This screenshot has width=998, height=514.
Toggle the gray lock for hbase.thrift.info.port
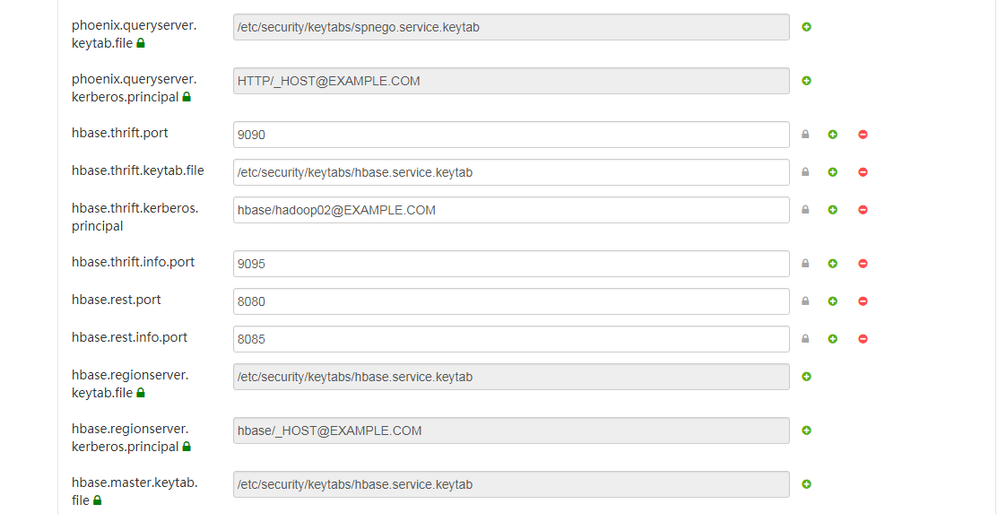click(805, 264)
